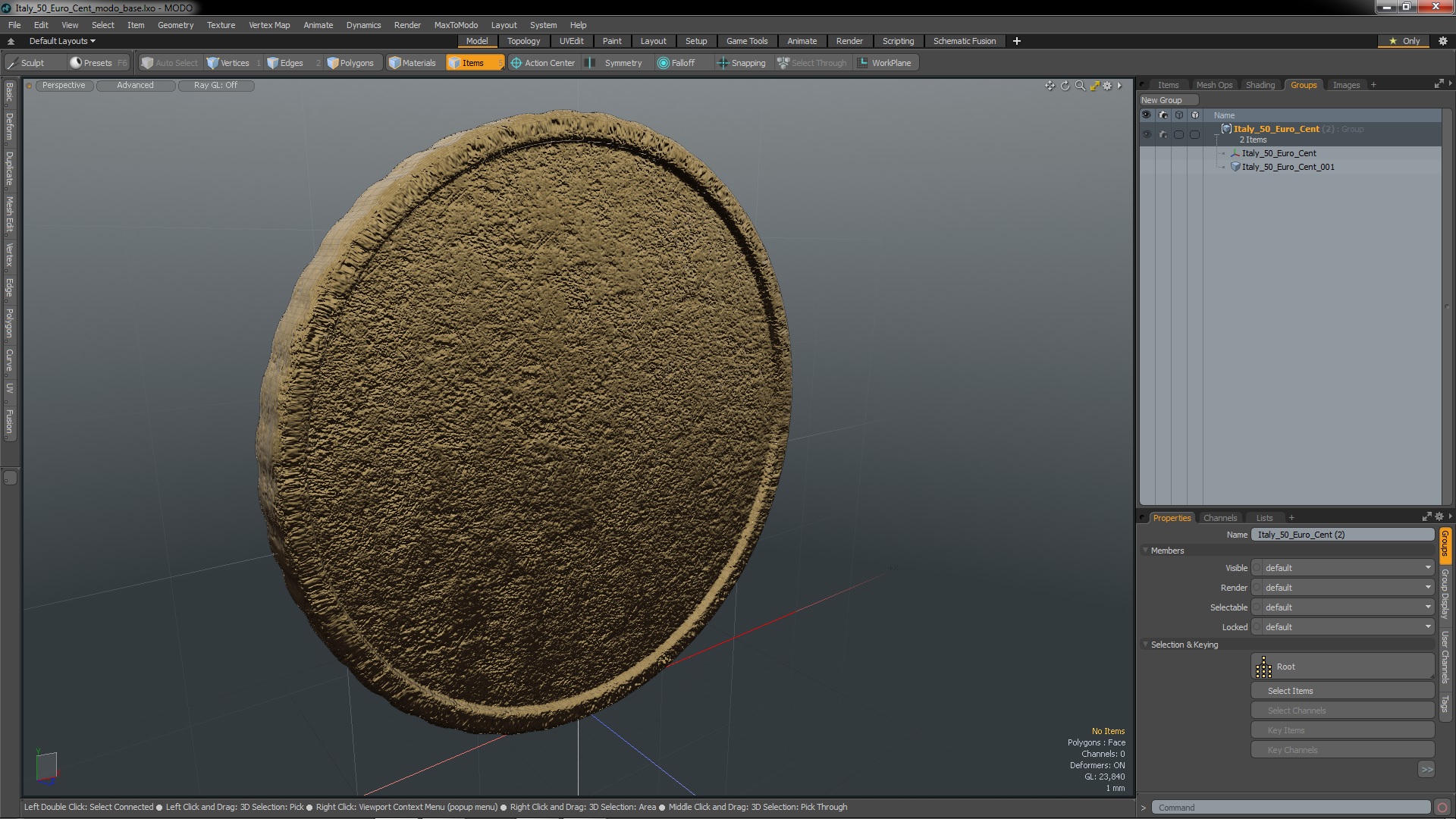
Task: Open the Texture menu
Action: coord(221,25)
